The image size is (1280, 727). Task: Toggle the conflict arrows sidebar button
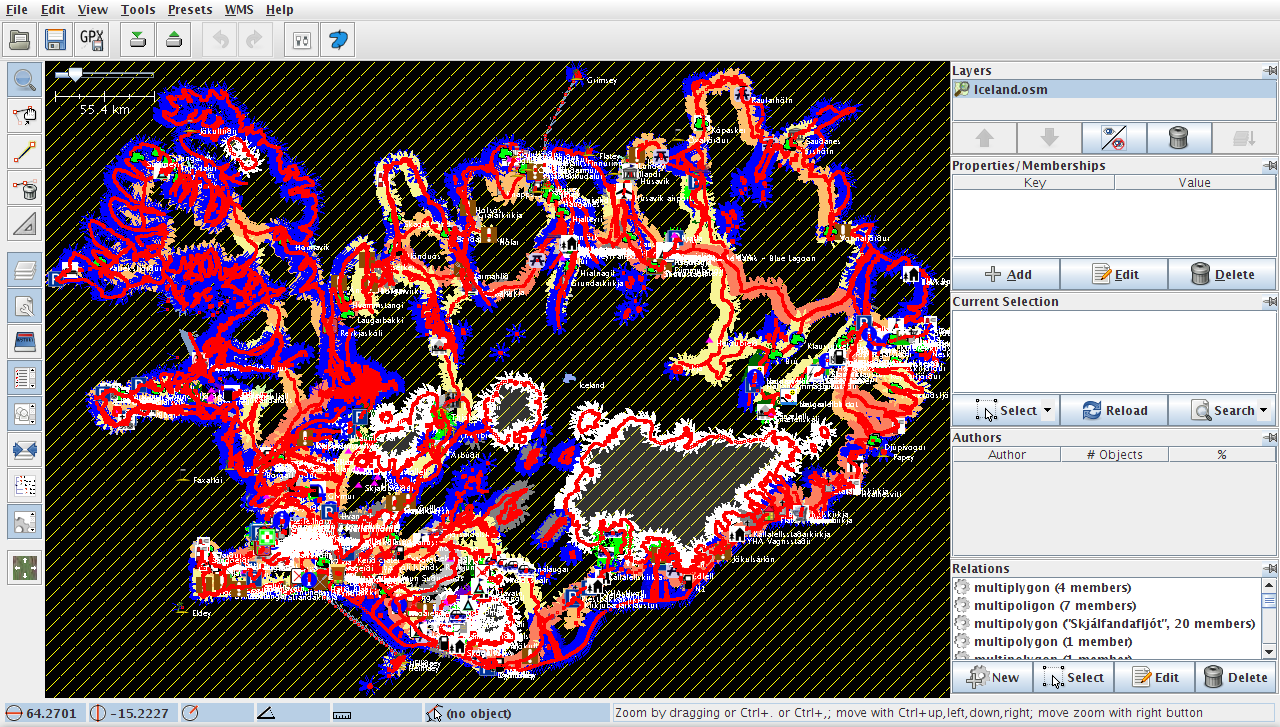point(25,449)
